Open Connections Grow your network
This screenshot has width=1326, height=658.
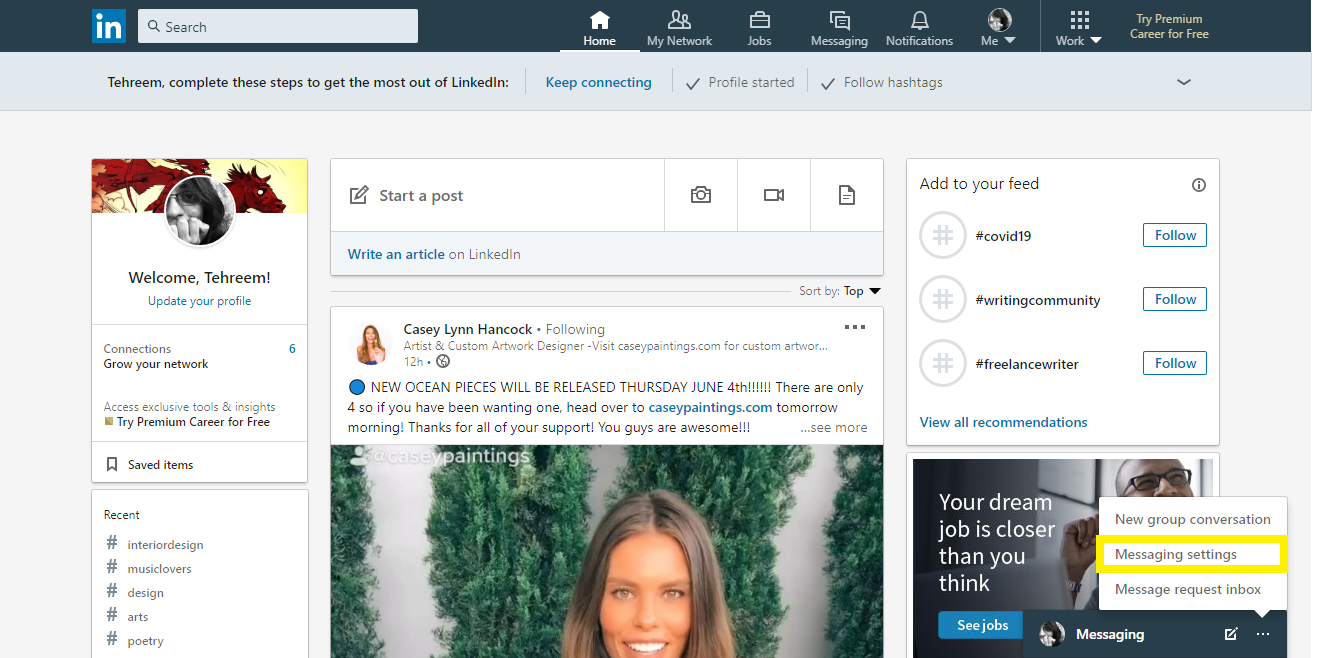(199, 356)
